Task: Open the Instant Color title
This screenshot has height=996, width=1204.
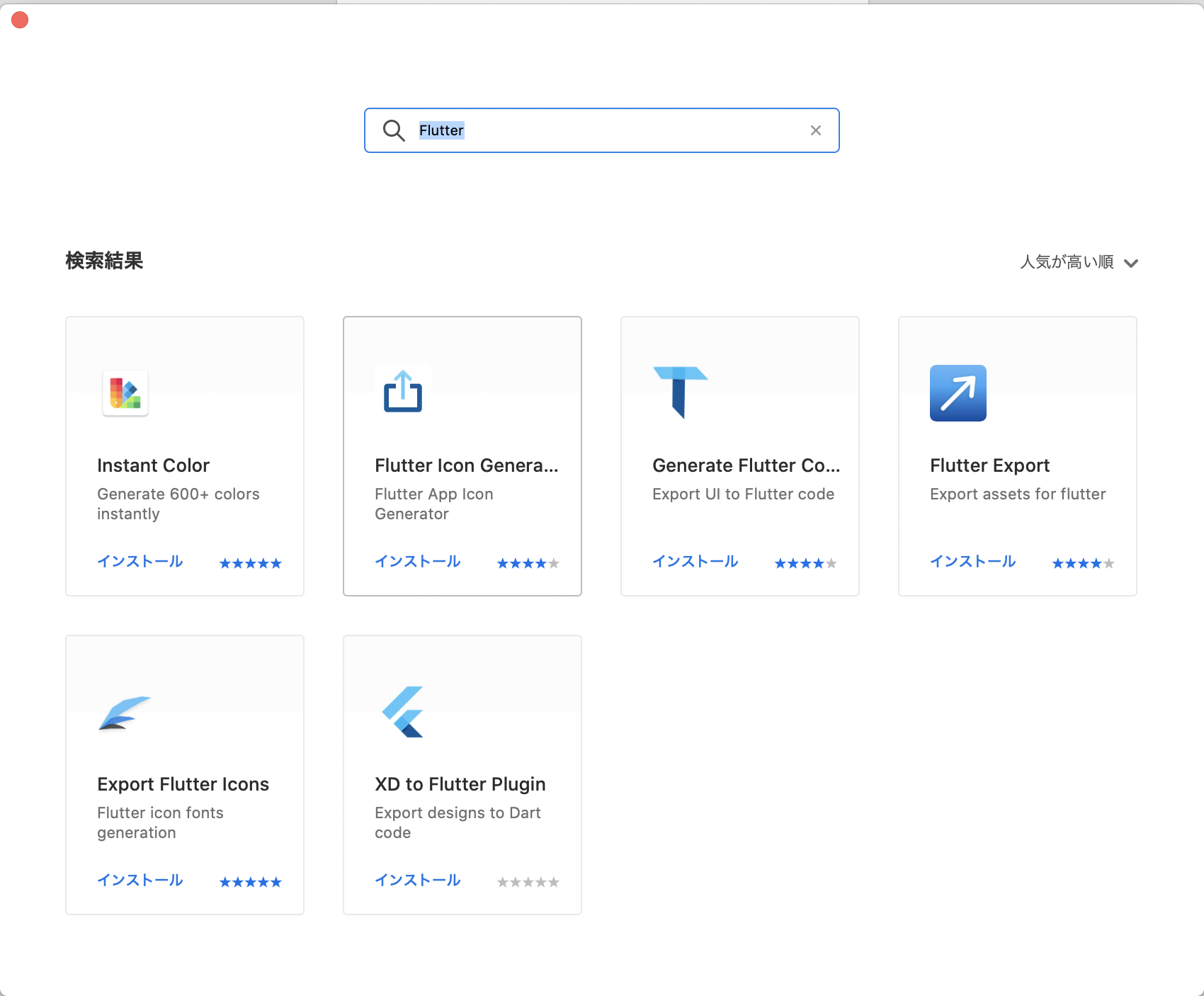Action: click(x=154, y=465)
